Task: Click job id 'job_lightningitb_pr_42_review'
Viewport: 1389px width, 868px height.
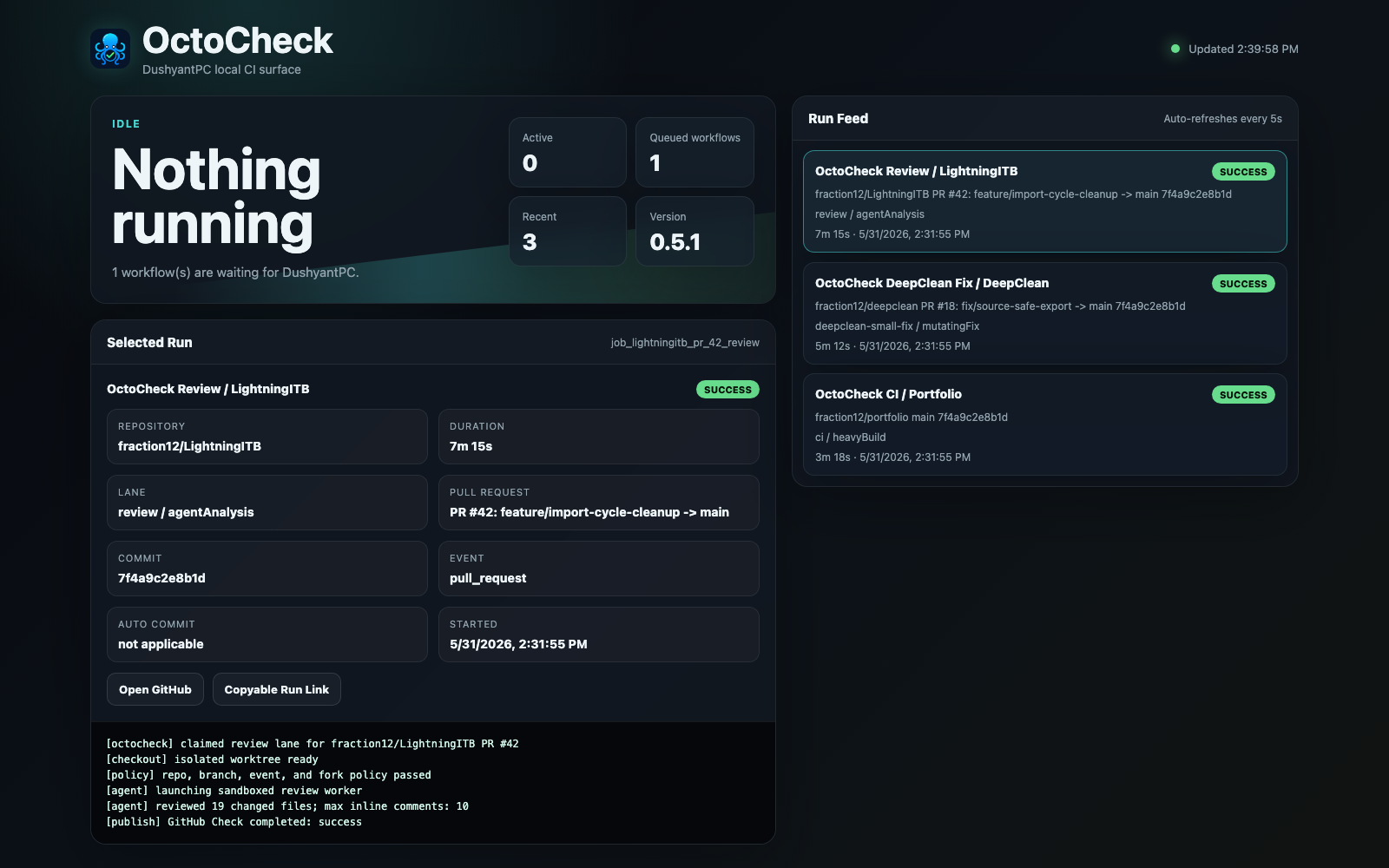Action: click(685, 343)
